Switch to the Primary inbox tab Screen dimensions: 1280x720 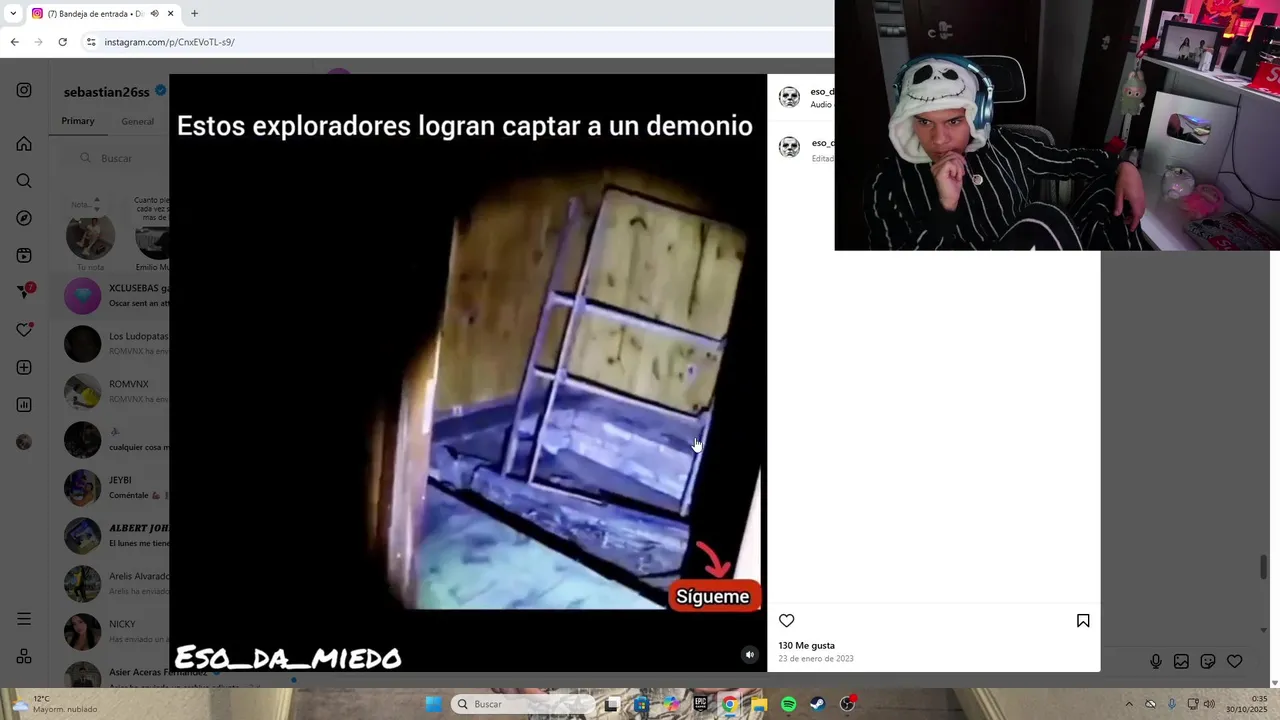coord(78,121)
